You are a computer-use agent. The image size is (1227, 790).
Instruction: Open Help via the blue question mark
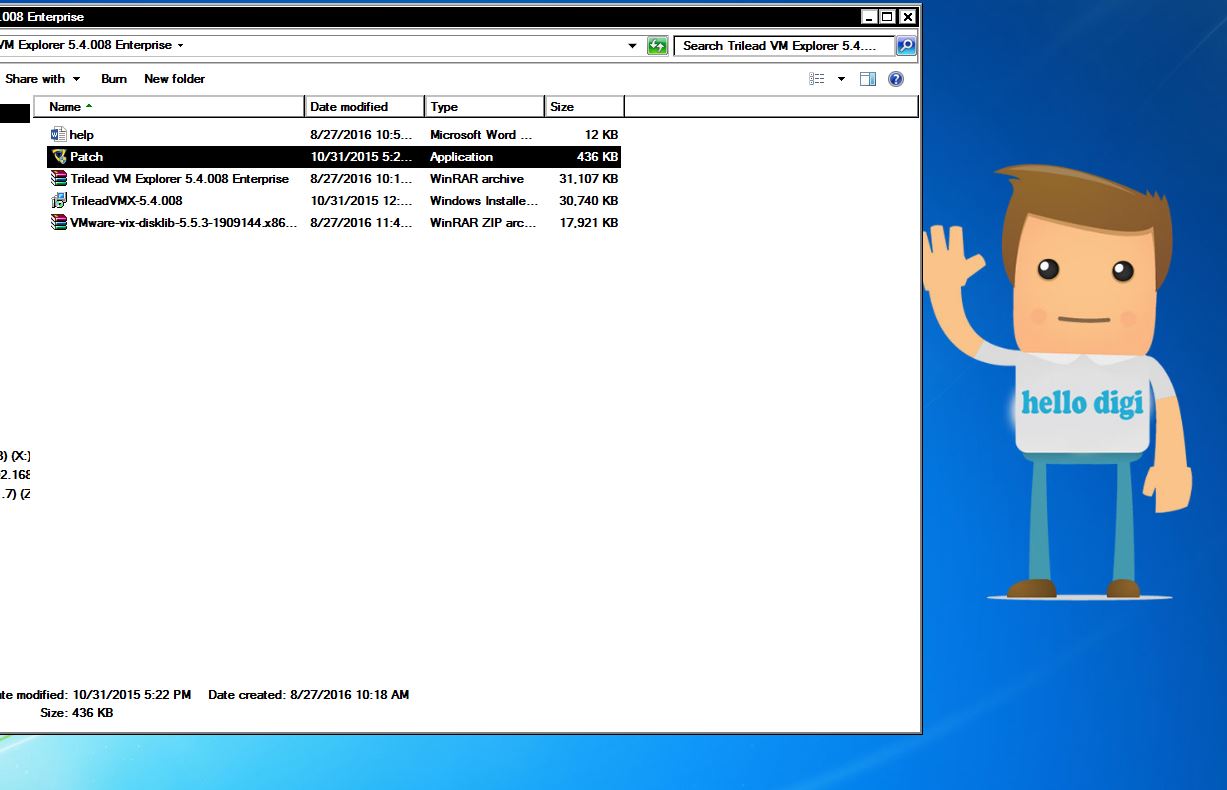(x=896, y=79)
